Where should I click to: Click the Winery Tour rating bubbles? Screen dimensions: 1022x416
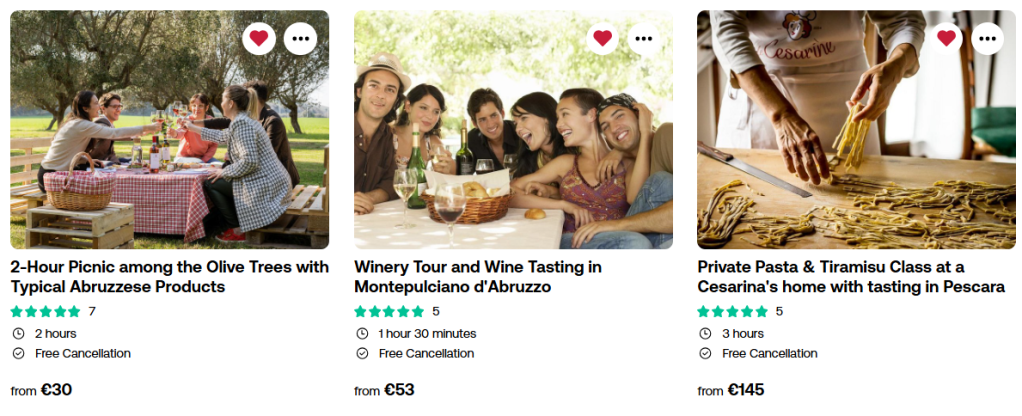coord(389,312)
